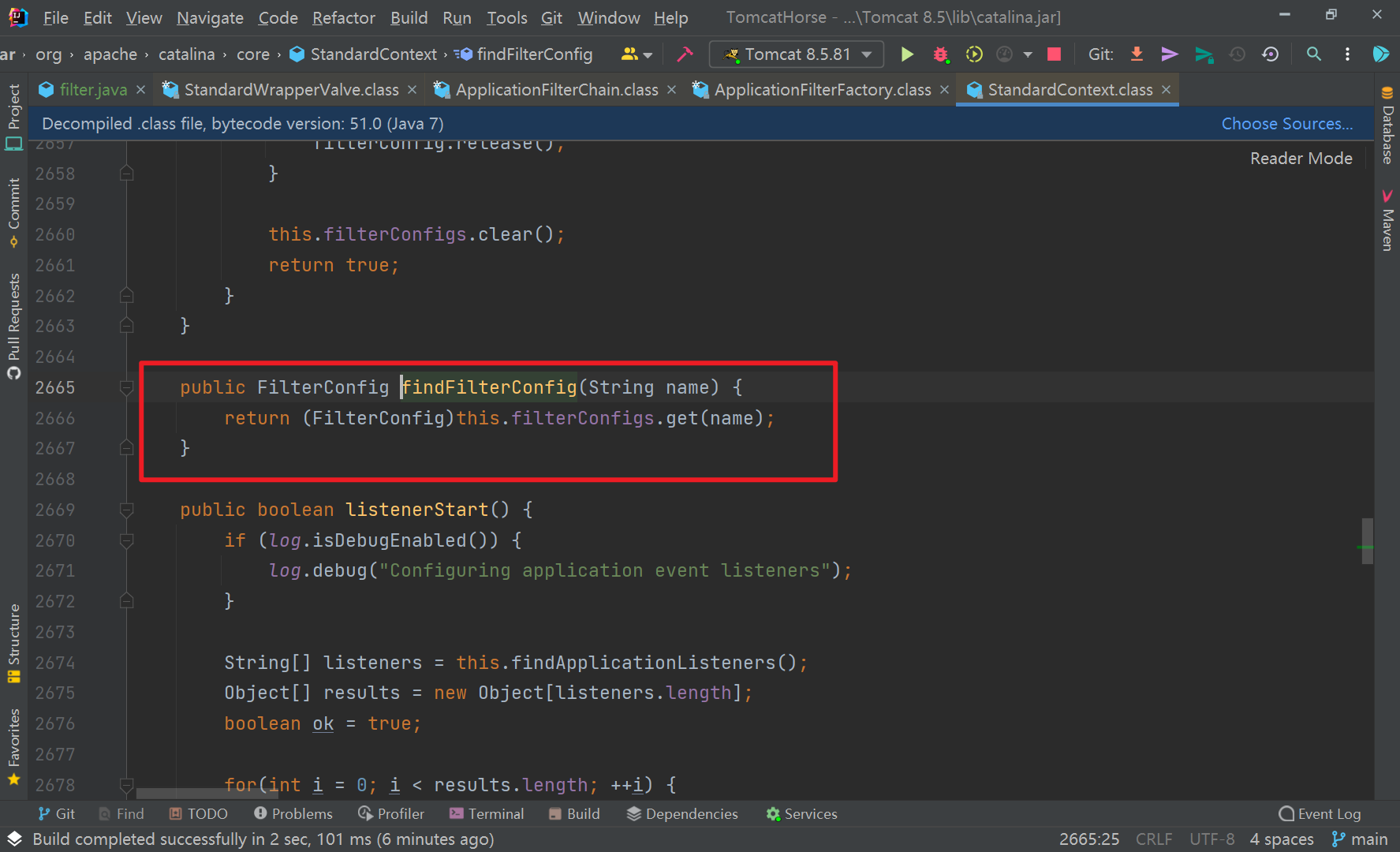The image size is (1400, 852).
Task: Push commits using the Git push icon
Action: [x=1169, y=54]
